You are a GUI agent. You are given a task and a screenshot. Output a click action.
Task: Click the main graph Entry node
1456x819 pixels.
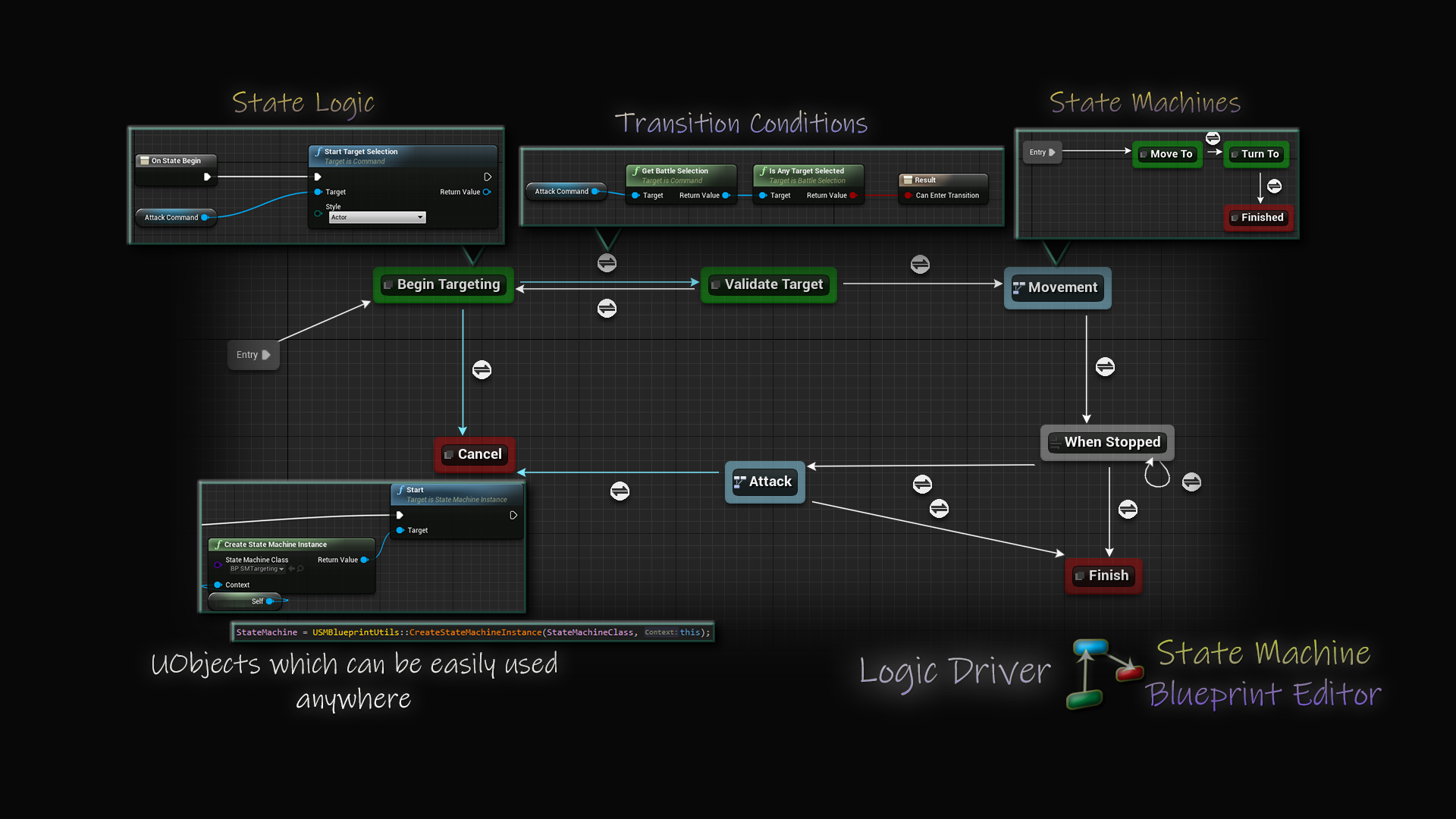253,355
